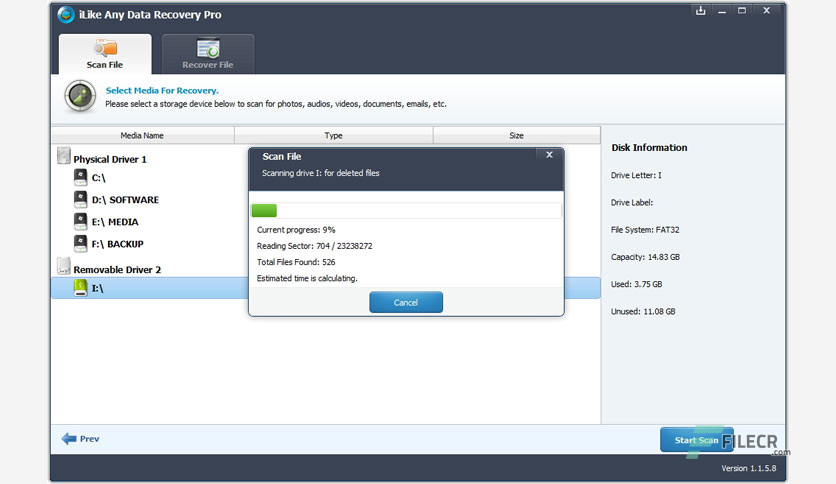Image resolution: width=836 pixels, height=484 pixels.
Task: Cancel the scanning in progress
Action: click(406, 302)
